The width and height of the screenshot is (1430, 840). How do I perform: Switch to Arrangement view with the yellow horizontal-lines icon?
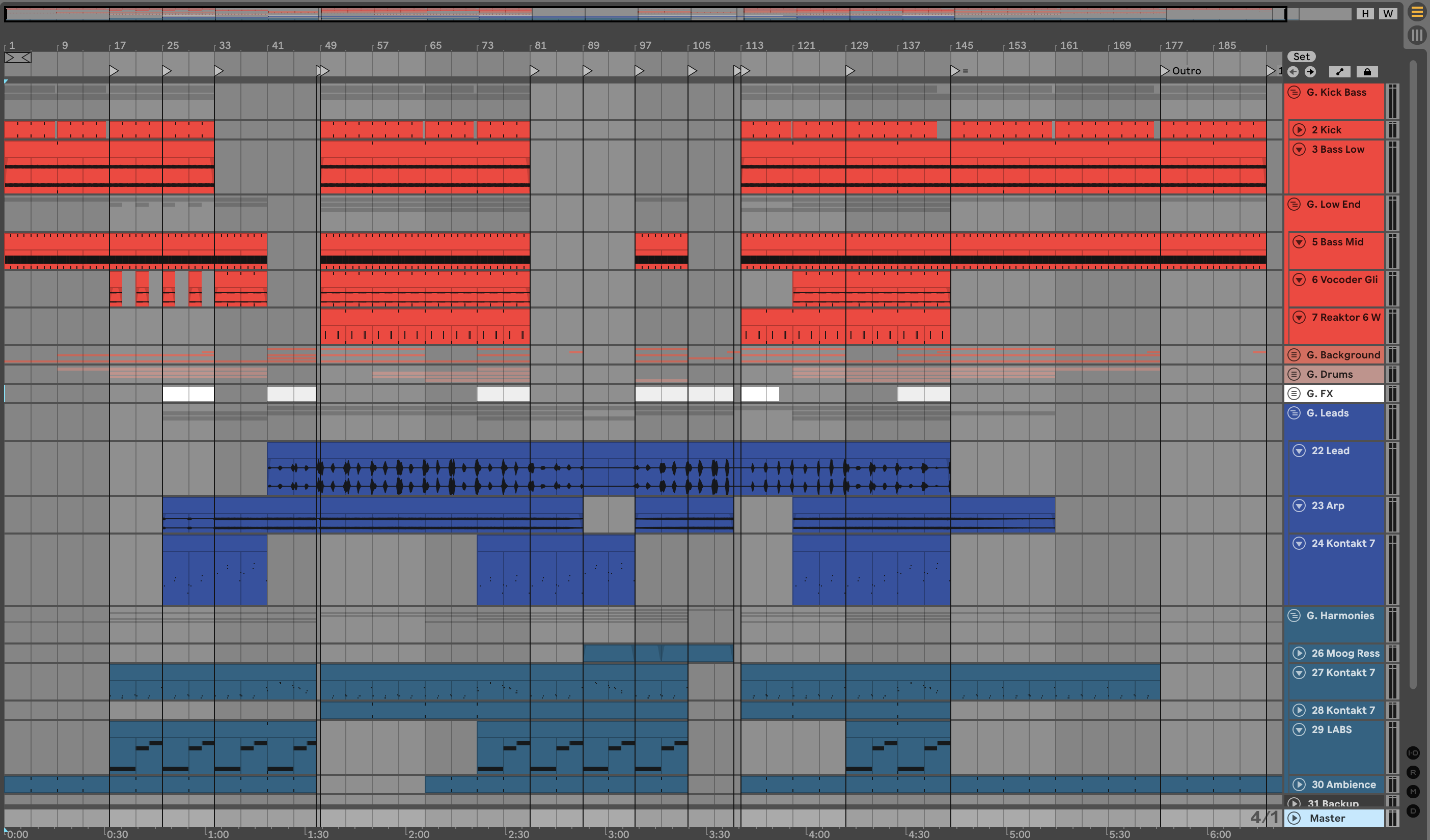coord(1417,13)
